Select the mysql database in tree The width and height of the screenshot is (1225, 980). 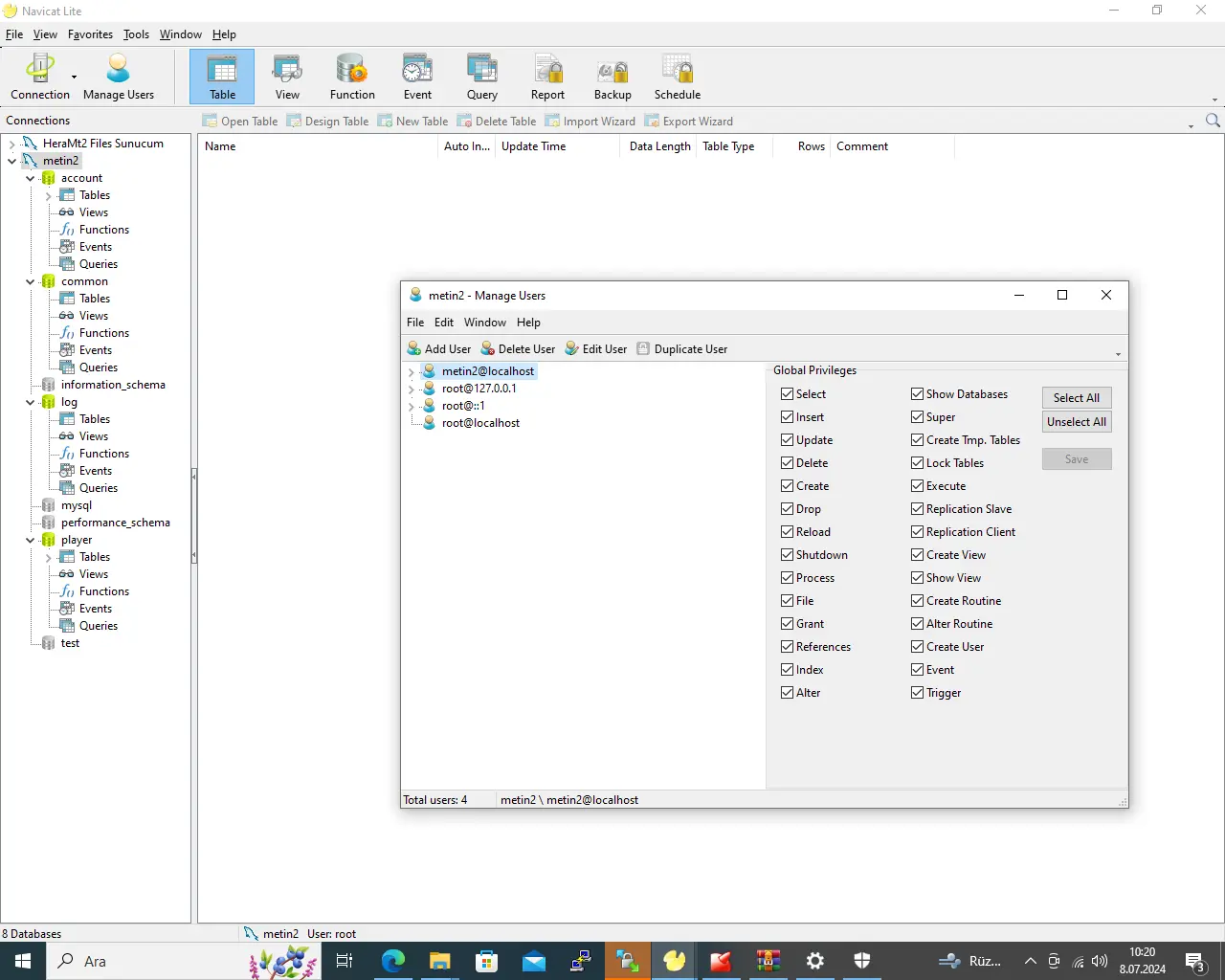click(x=77, y=505)
